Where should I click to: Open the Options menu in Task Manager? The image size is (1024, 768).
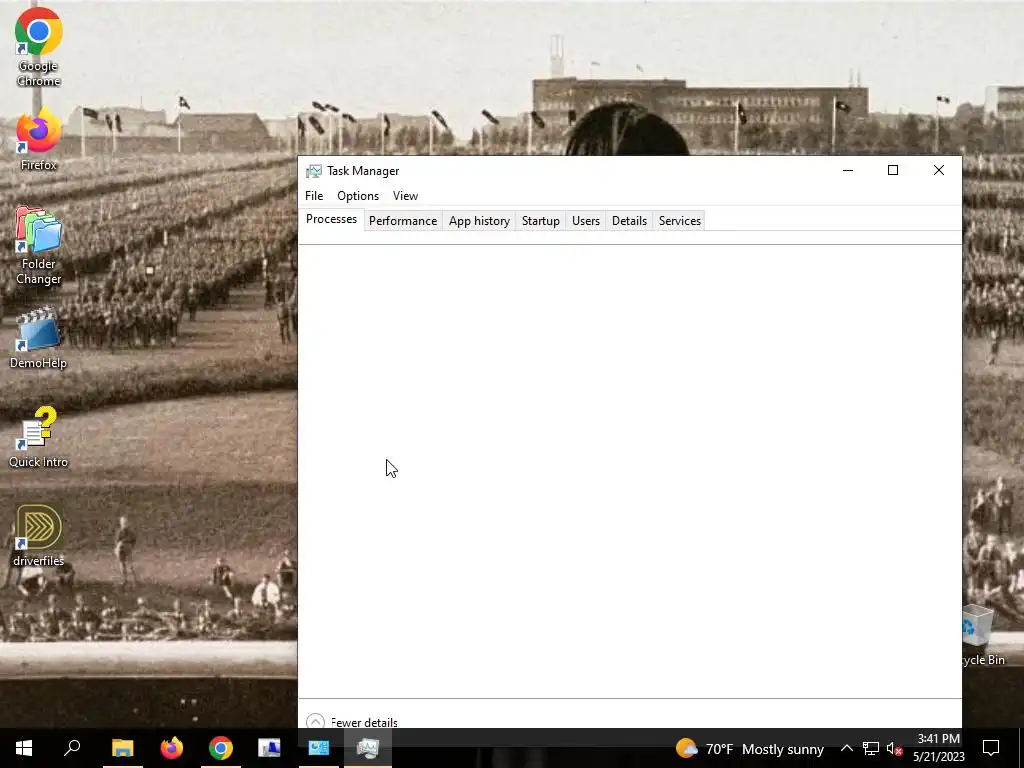tap(358, 196)
